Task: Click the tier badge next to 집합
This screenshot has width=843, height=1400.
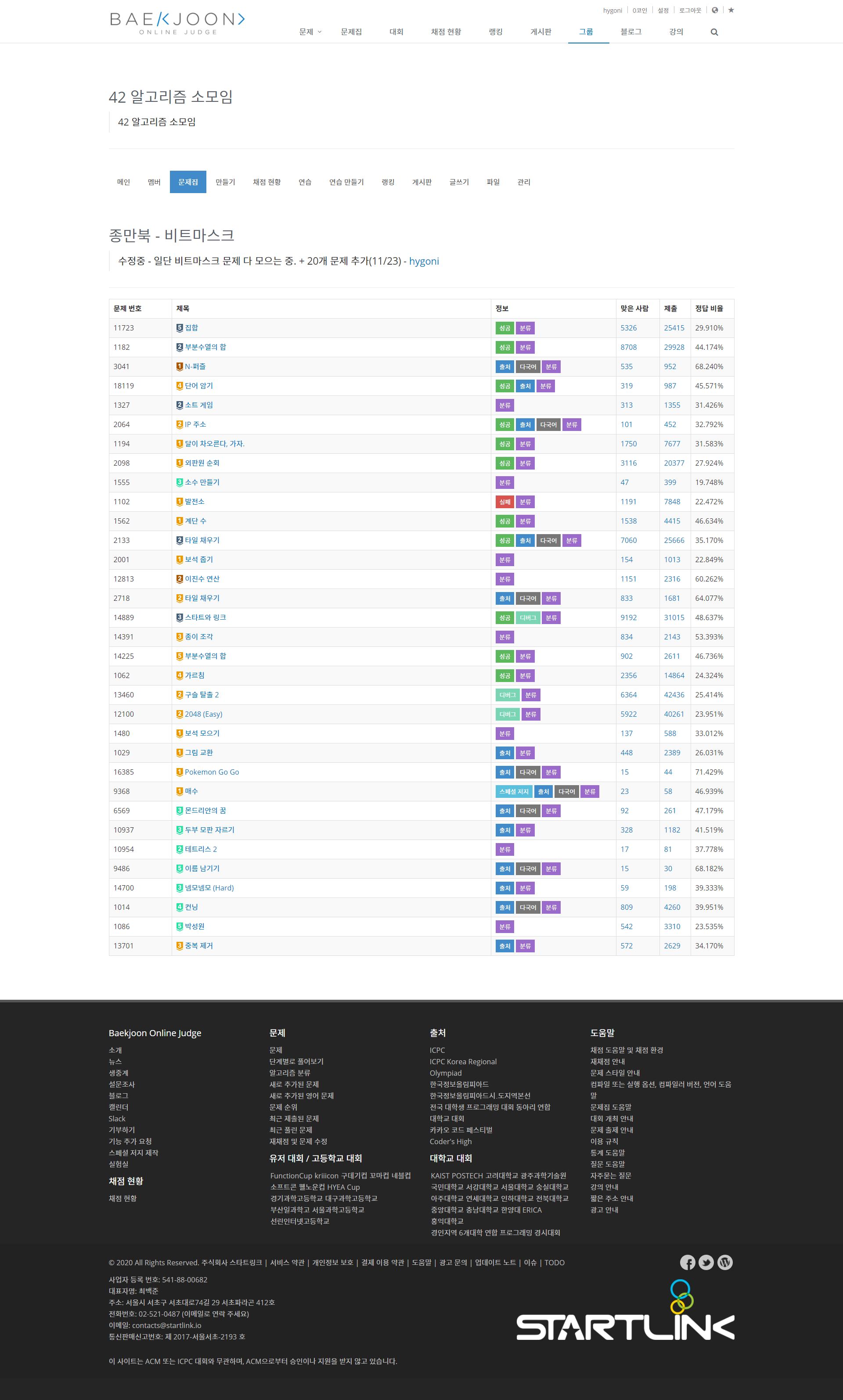Action: pos(180,328)
